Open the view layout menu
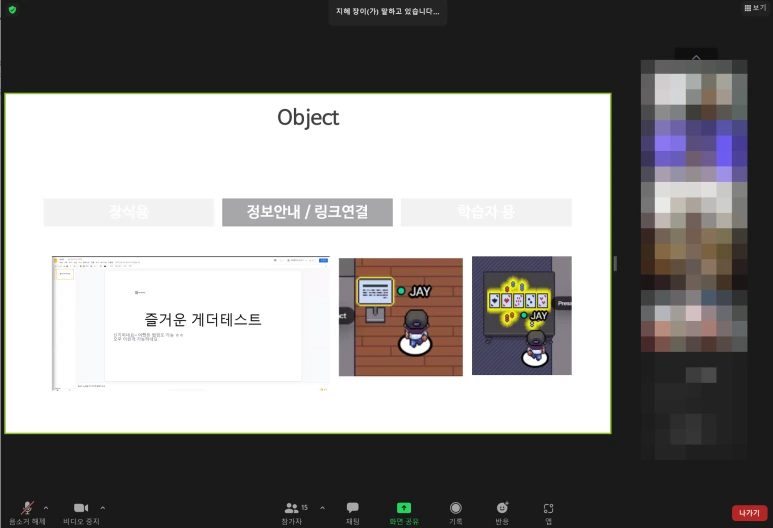This screenshot has width=773, height=528. 755,8
